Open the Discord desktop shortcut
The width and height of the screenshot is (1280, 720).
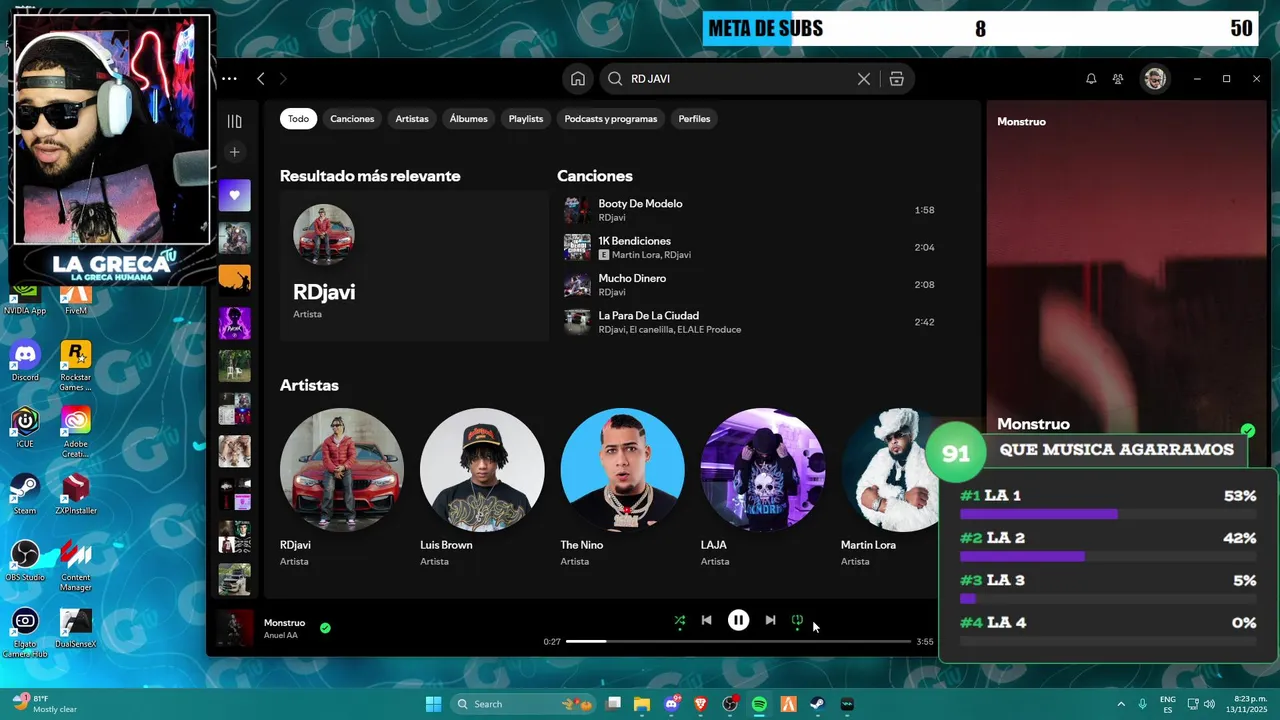[25, 361]
